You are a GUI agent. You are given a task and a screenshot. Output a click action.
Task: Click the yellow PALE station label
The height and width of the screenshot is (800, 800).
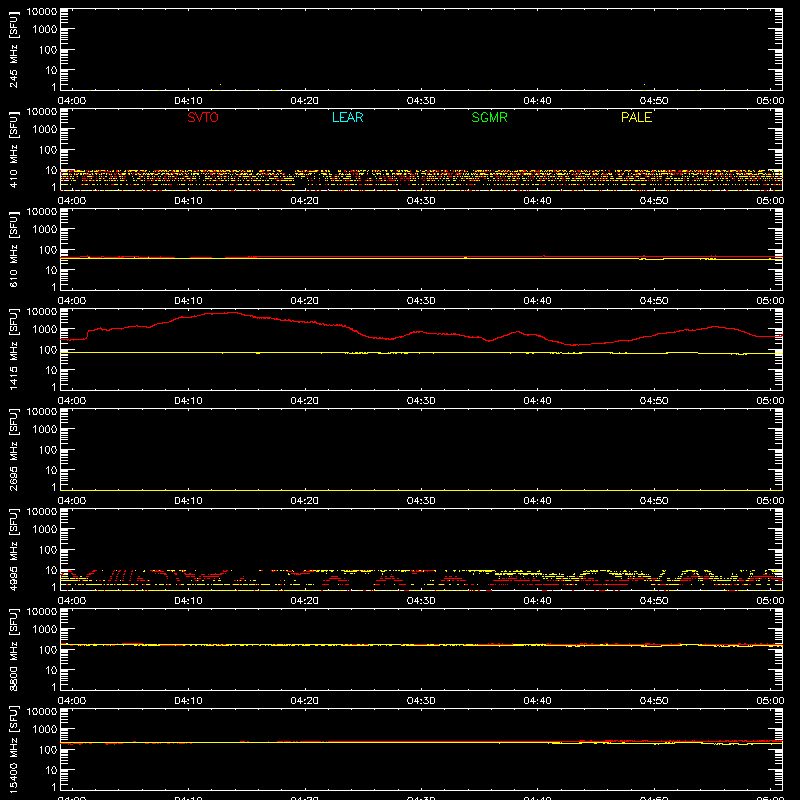pyautogui.click(x=636, y=117)
